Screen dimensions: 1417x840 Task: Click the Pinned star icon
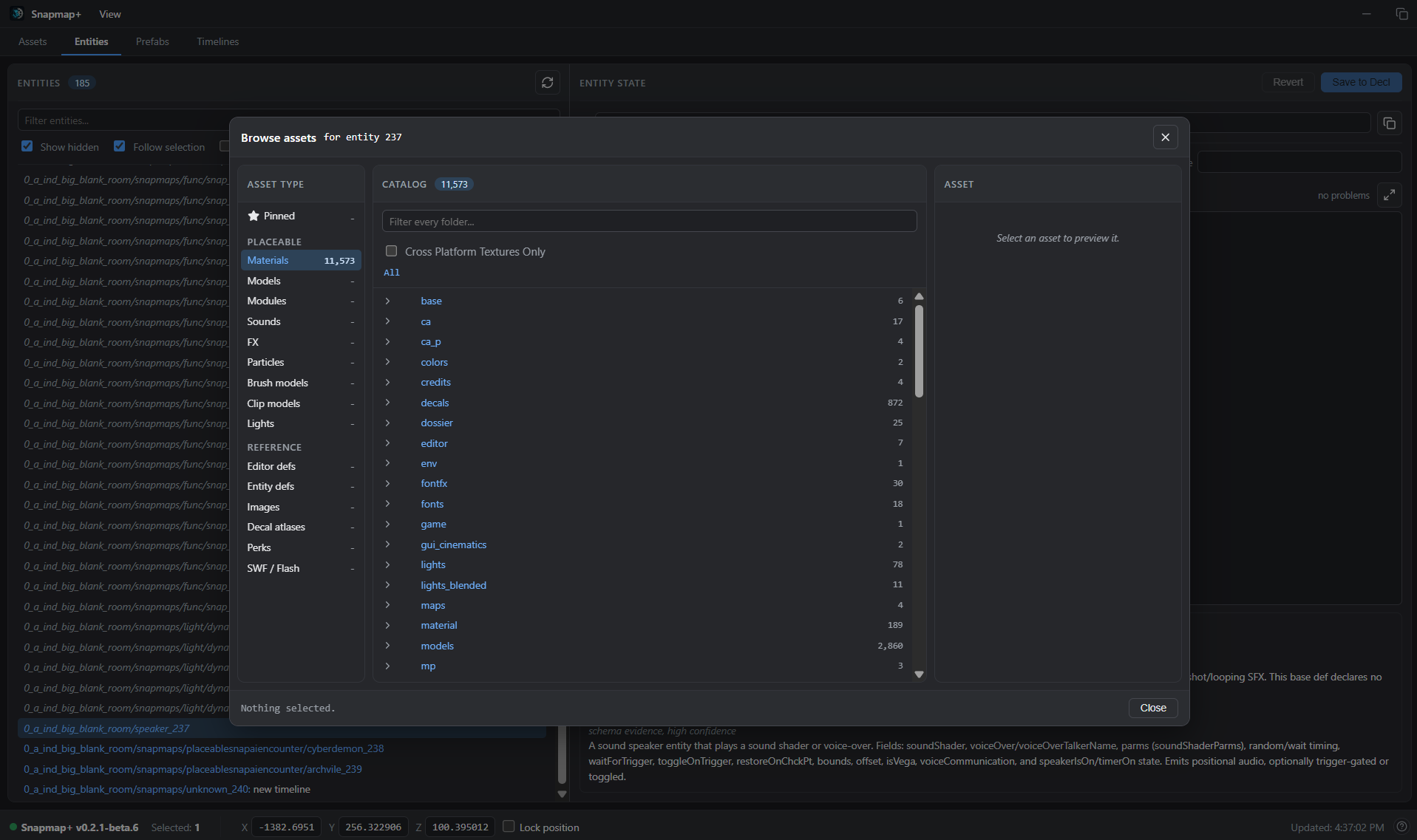pos(254,216)
